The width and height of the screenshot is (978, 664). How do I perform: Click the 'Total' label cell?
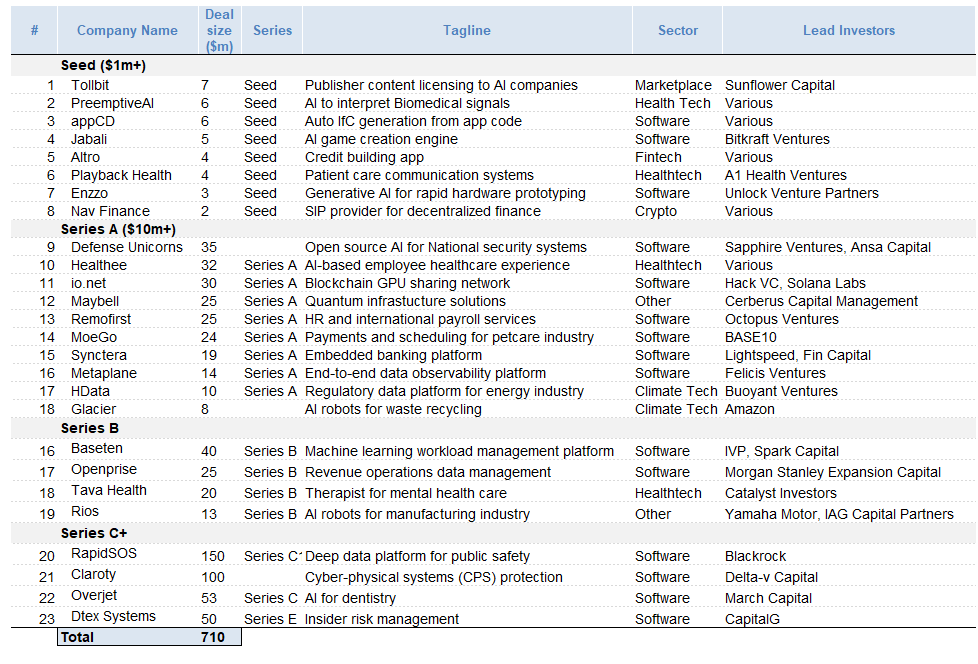(77, 637)
